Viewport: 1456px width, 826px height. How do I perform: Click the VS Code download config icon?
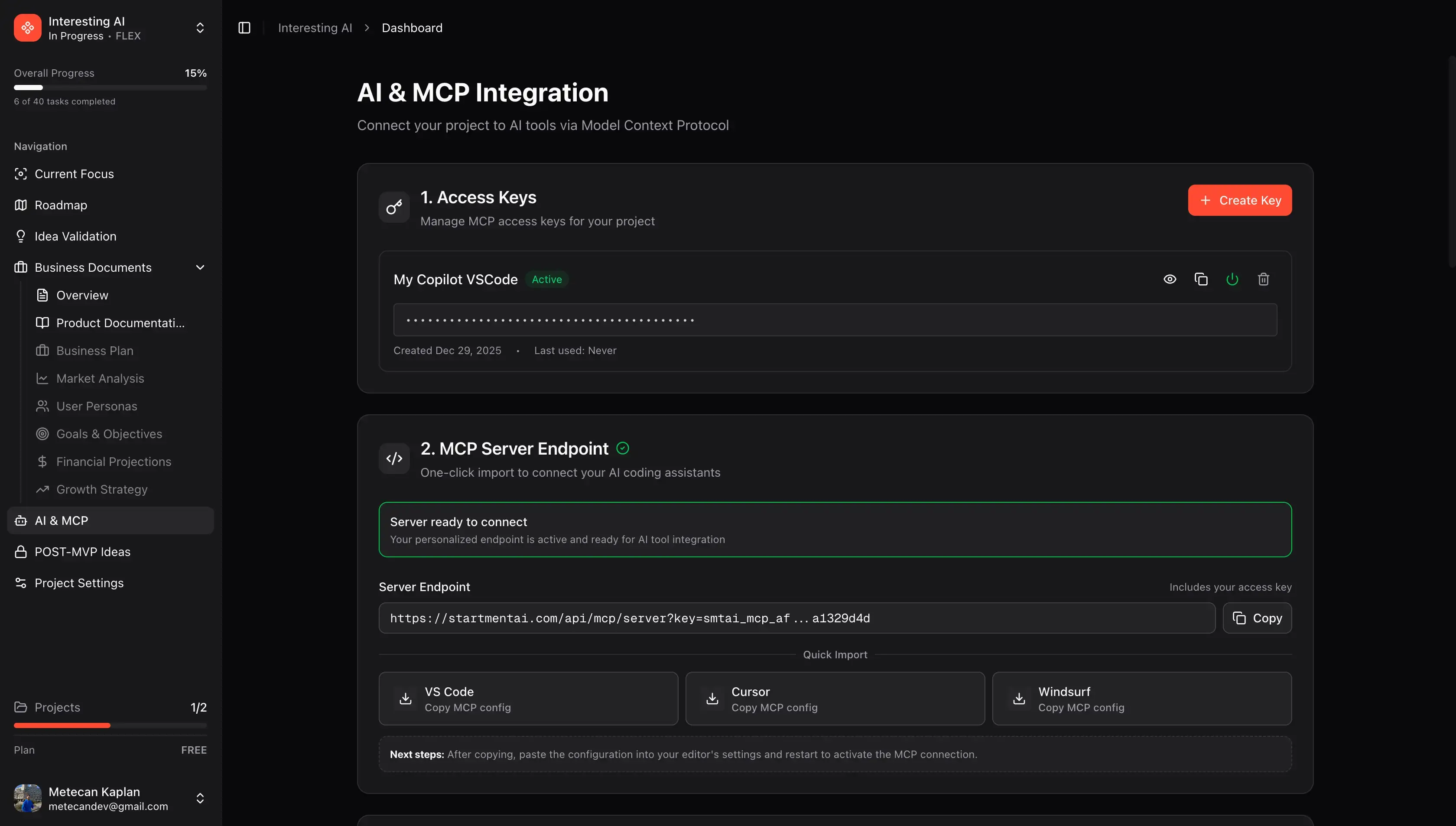[406, 698]
